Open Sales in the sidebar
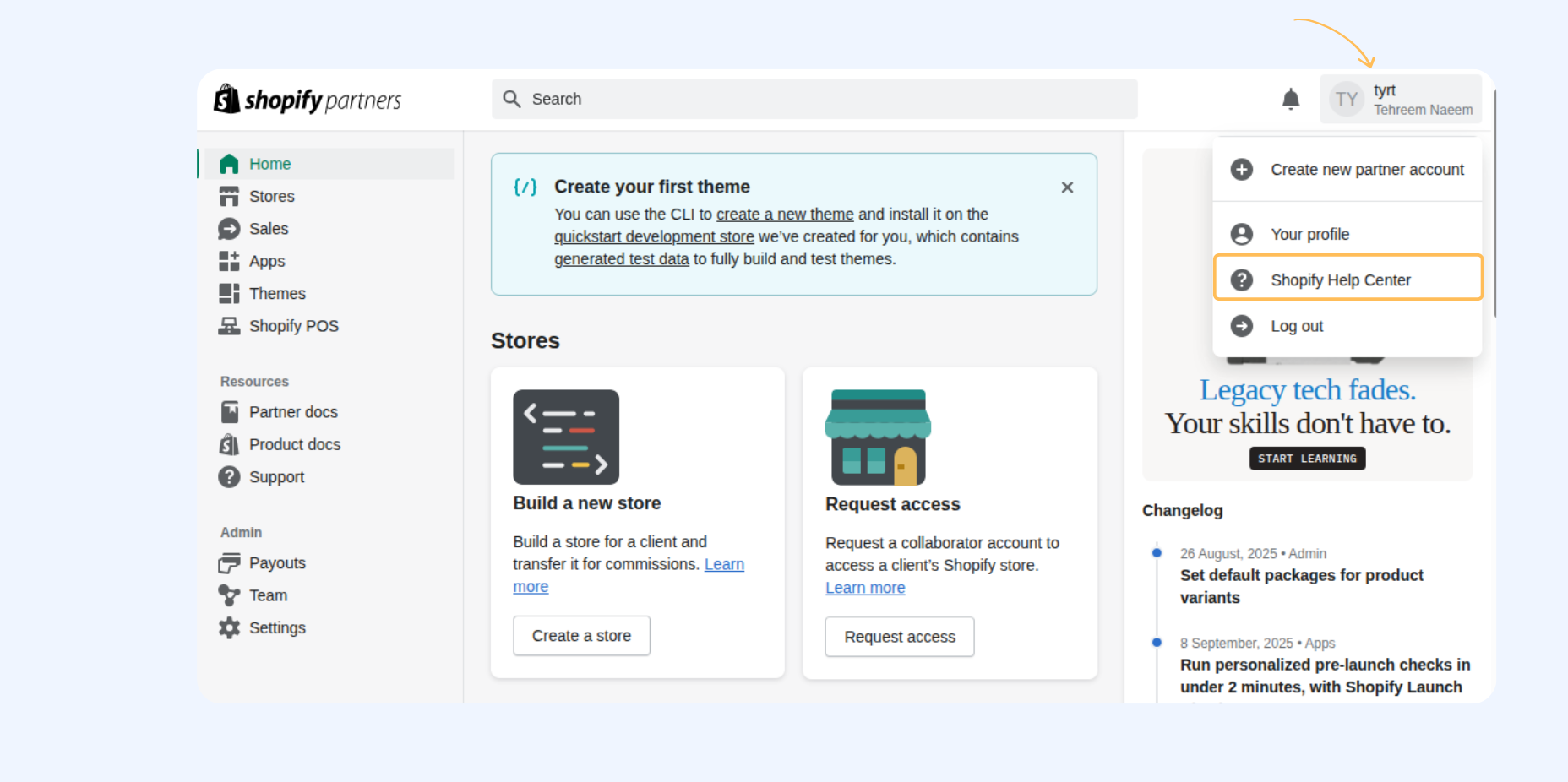 click(329, 229)
